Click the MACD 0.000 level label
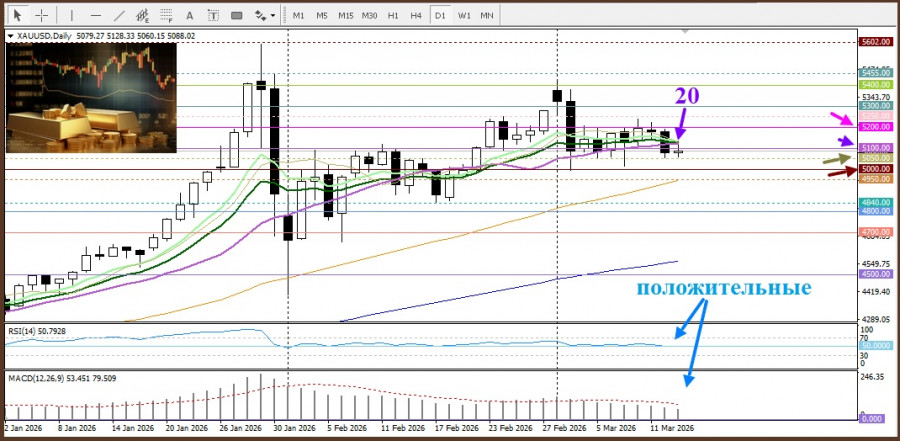900x441 pixels. tap(872, 419)
